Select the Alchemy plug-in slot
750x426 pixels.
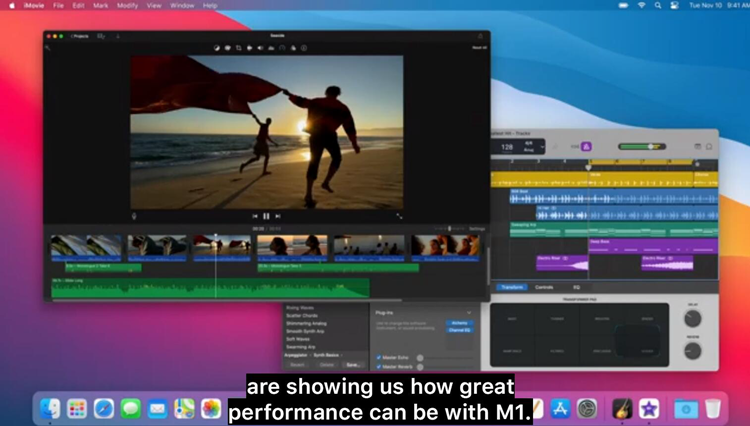(459, 323)
